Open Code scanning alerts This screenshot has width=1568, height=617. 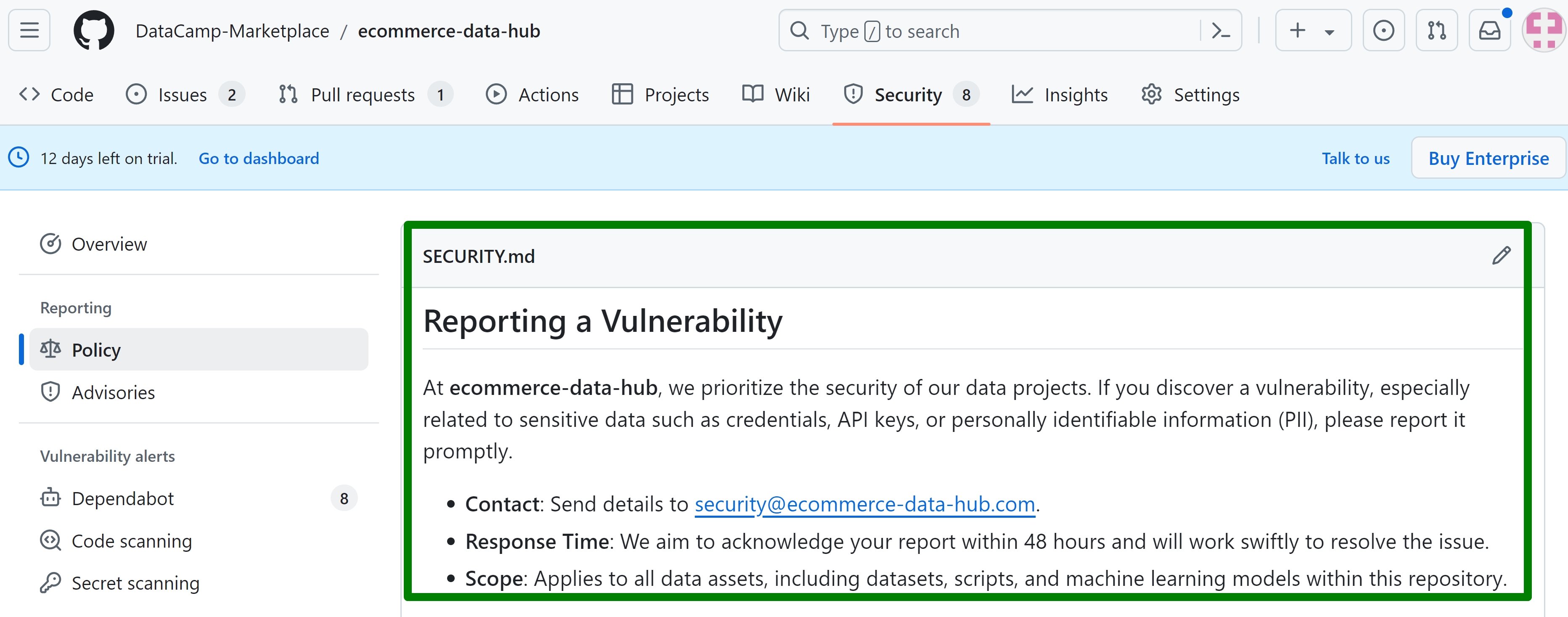(199, 540)
